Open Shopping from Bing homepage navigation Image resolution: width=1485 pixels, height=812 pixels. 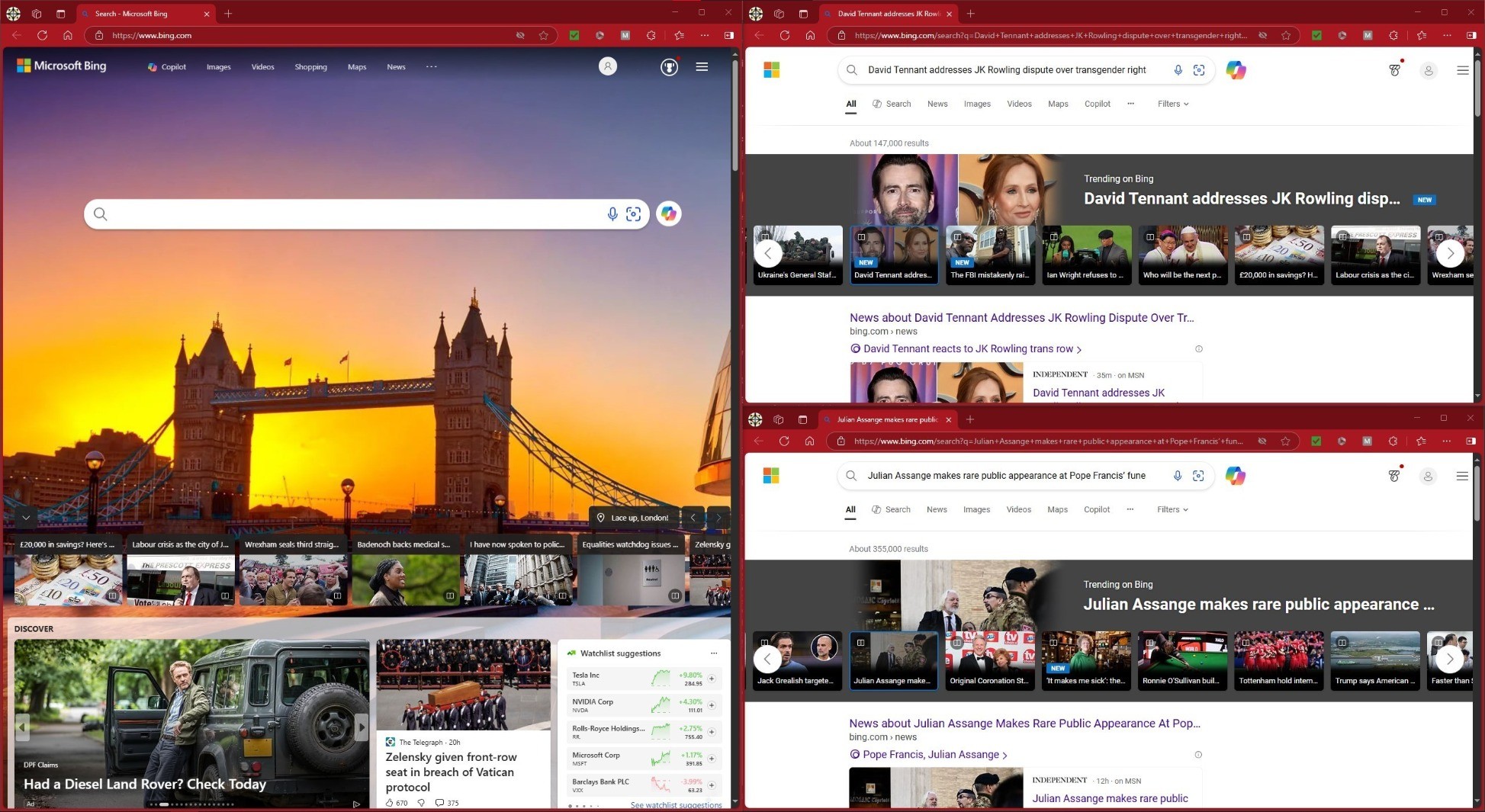310,67
